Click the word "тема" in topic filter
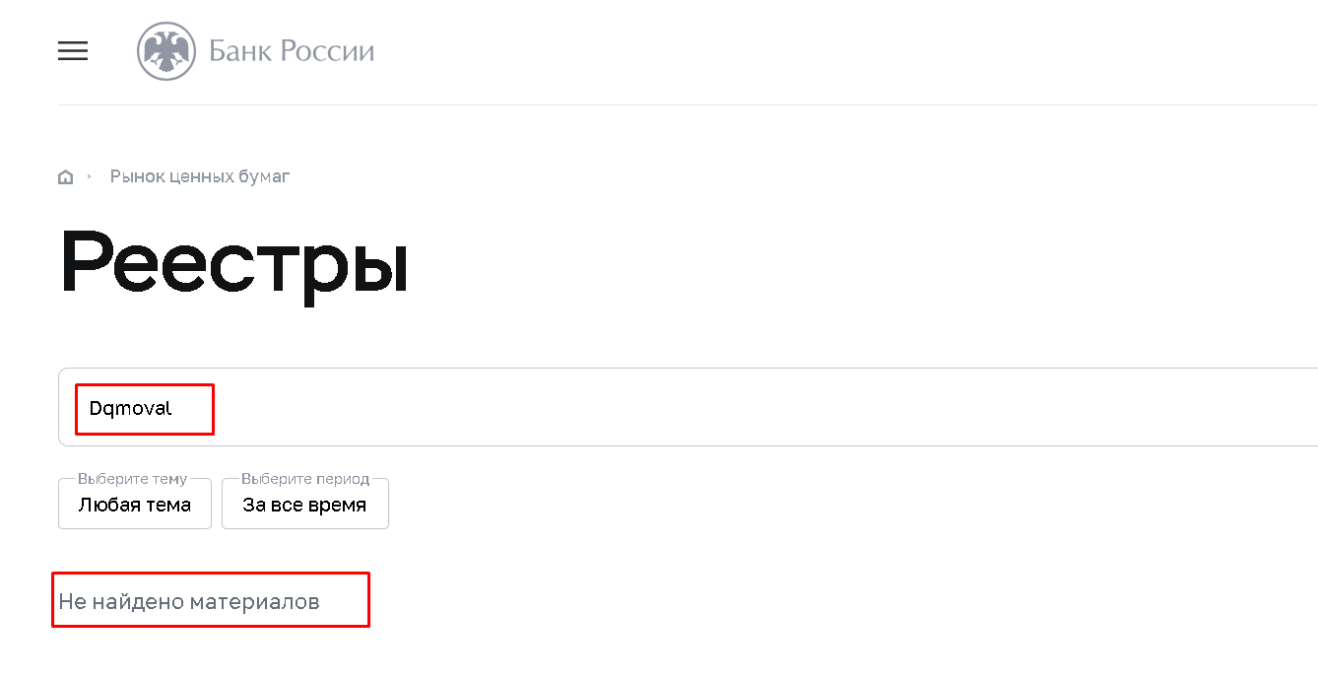The width and height of the screenshot is (1318, 679). pyautogui.click(x=167, y=505)
